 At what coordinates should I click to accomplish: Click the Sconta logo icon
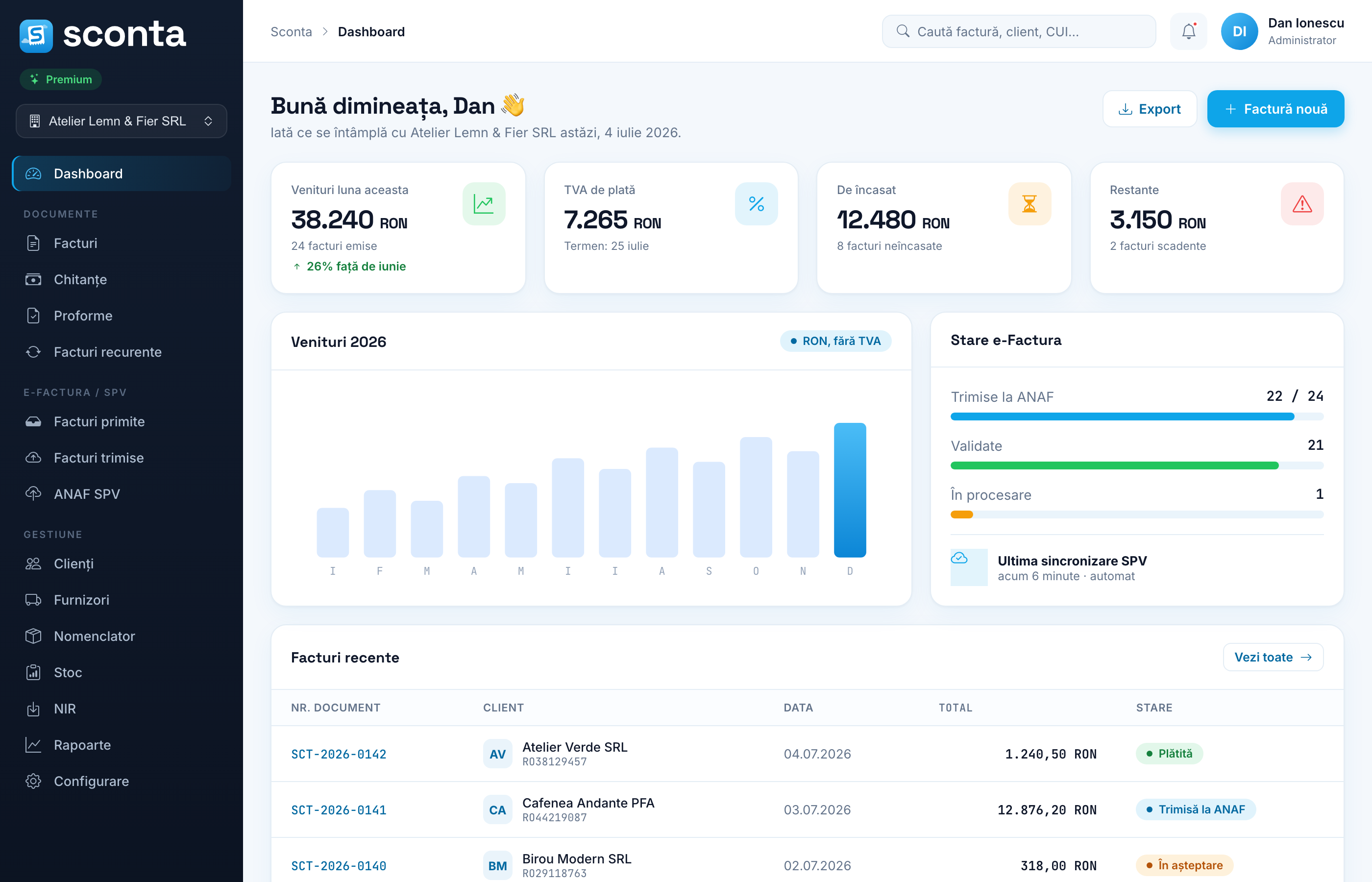(x=36, y=35)
